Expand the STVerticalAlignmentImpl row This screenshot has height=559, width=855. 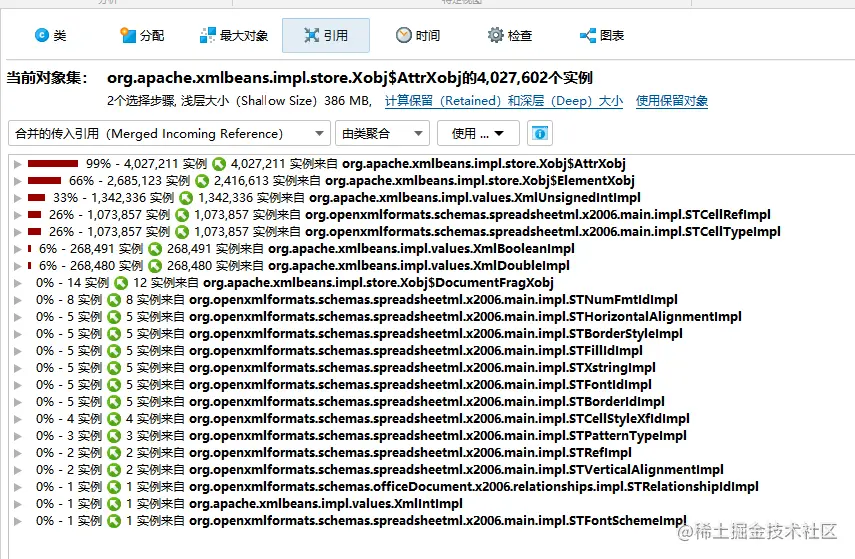click(17, 470)
